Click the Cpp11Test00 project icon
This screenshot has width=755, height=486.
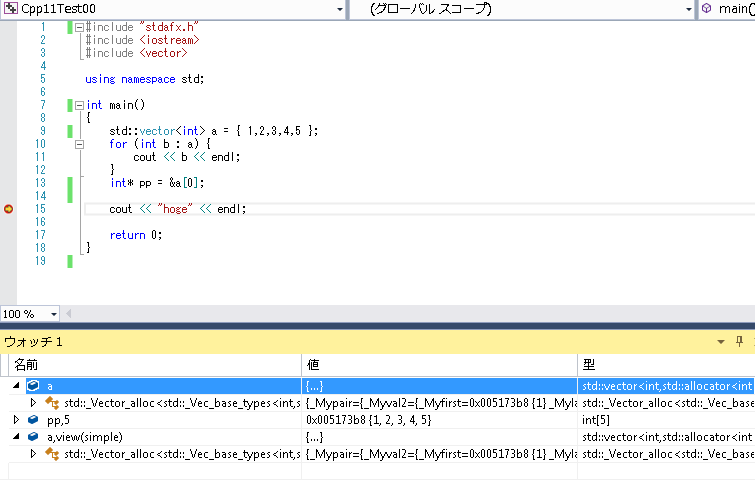pos(11,8)
